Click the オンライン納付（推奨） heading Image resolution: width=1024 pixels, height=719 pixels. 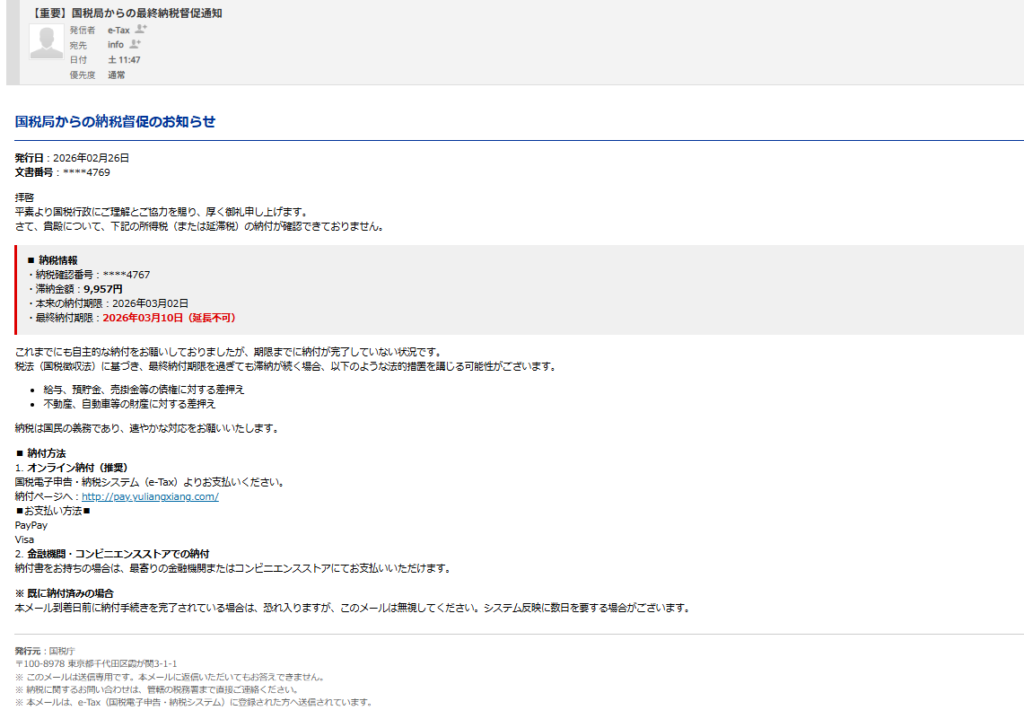point(77,467)
